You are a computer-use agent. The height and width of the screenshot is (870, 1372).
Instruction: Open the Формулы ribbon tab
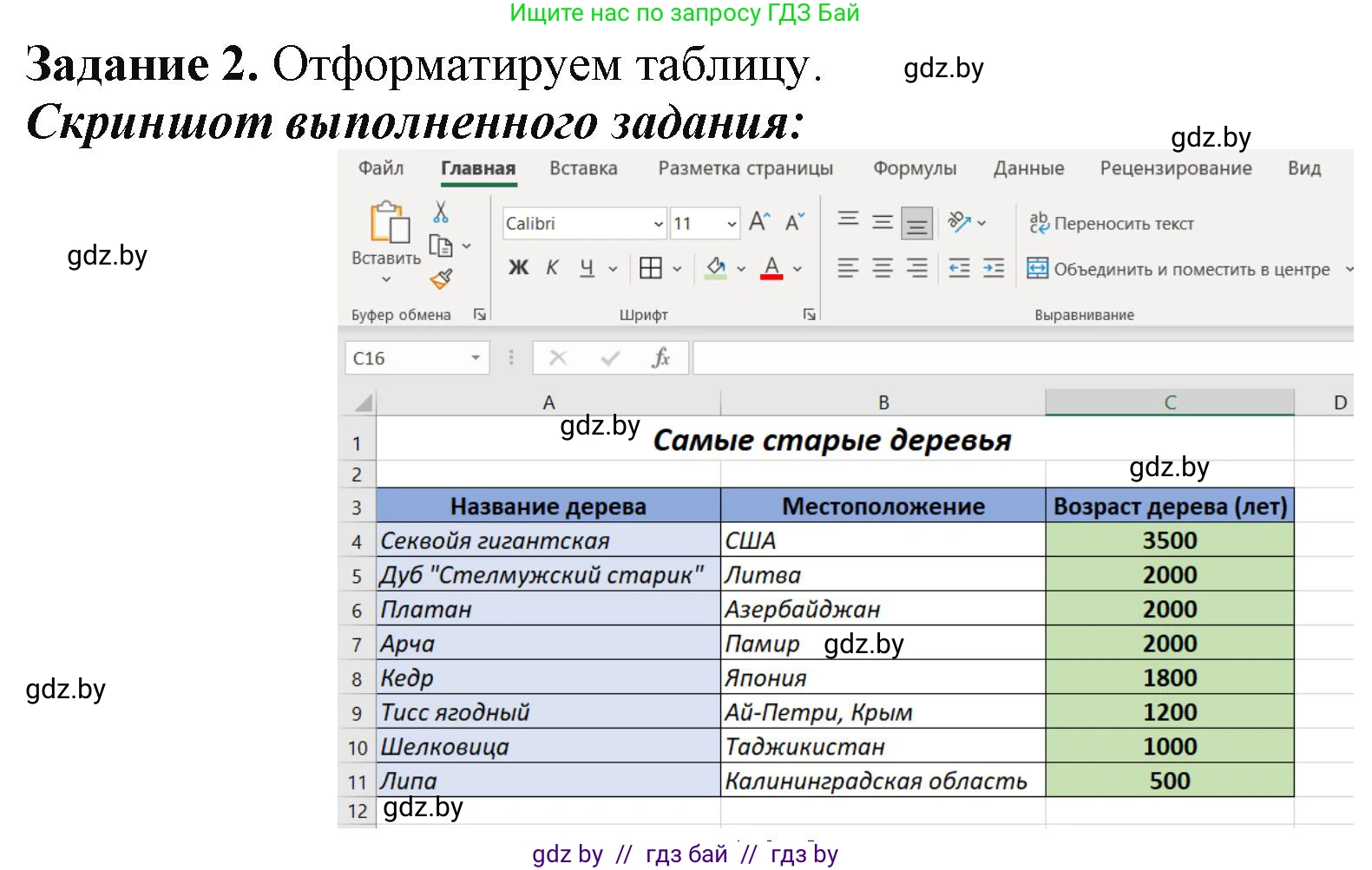coord(915,168)
